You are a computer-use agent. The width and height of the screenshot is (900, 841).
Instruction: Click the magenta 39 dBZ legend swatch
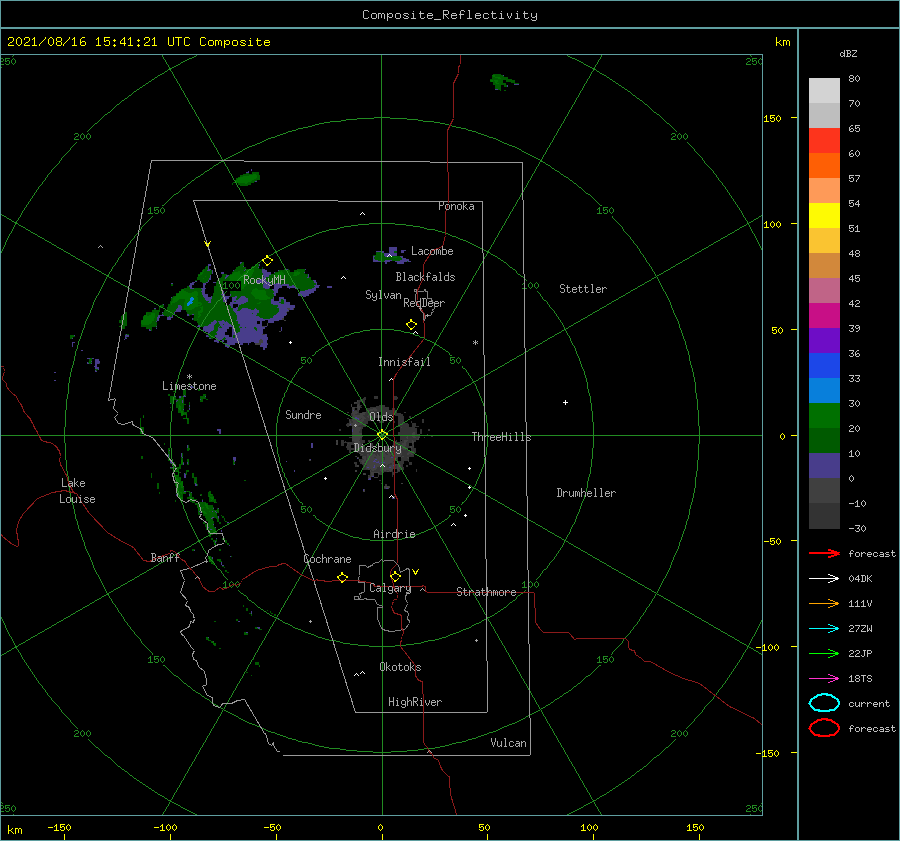pyautogui.click(x=824, y=315)
